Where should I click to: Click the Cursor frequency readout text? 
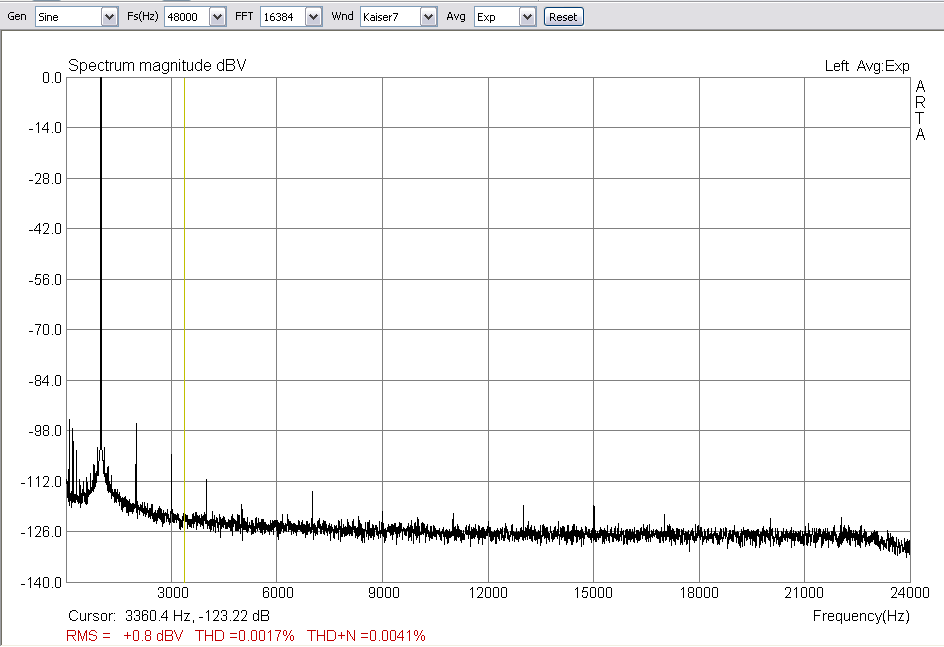tap(168, 616)
